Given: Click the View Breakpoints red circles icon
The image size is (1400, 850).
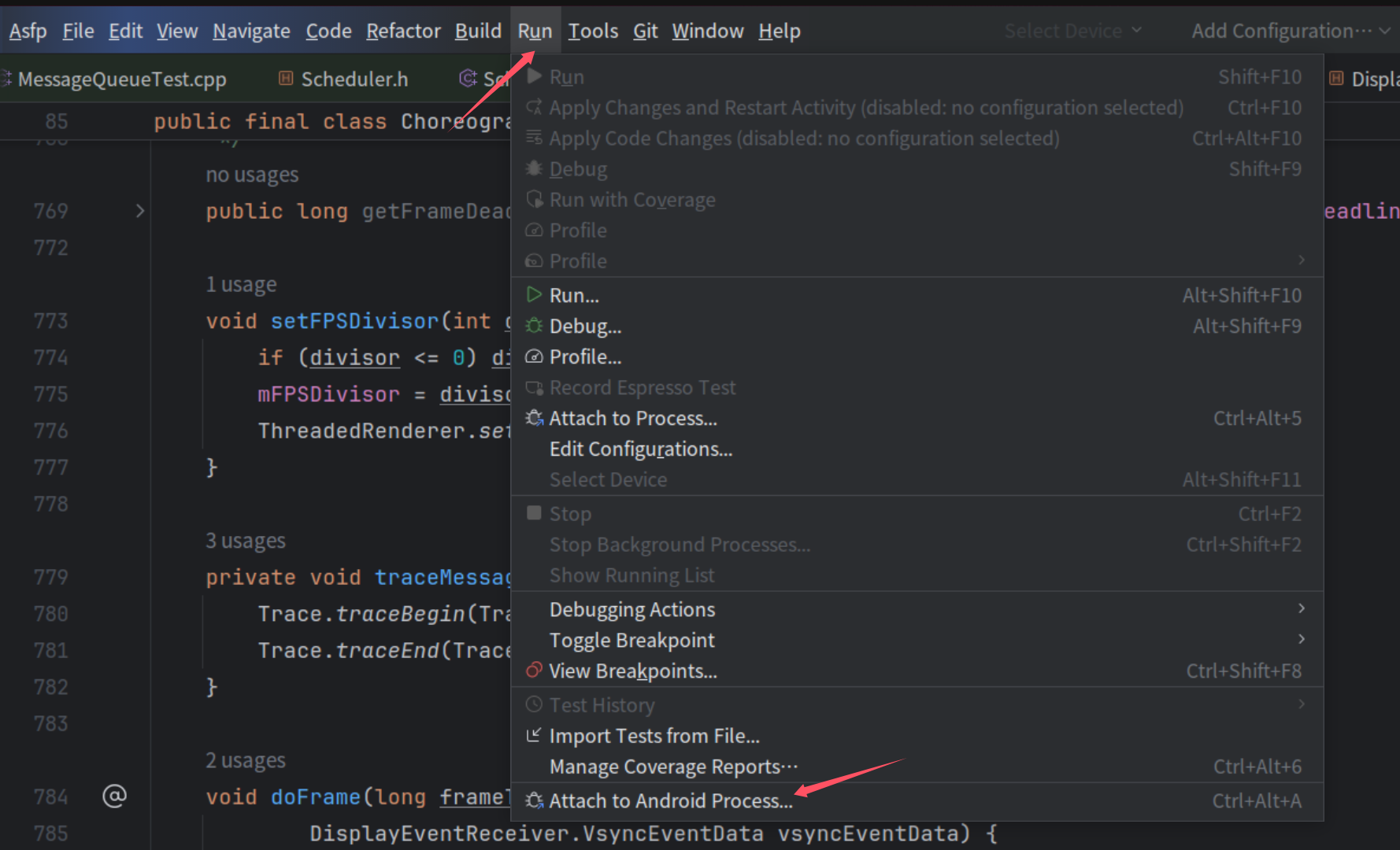Looking at the screenshot, I should (534, 671).
